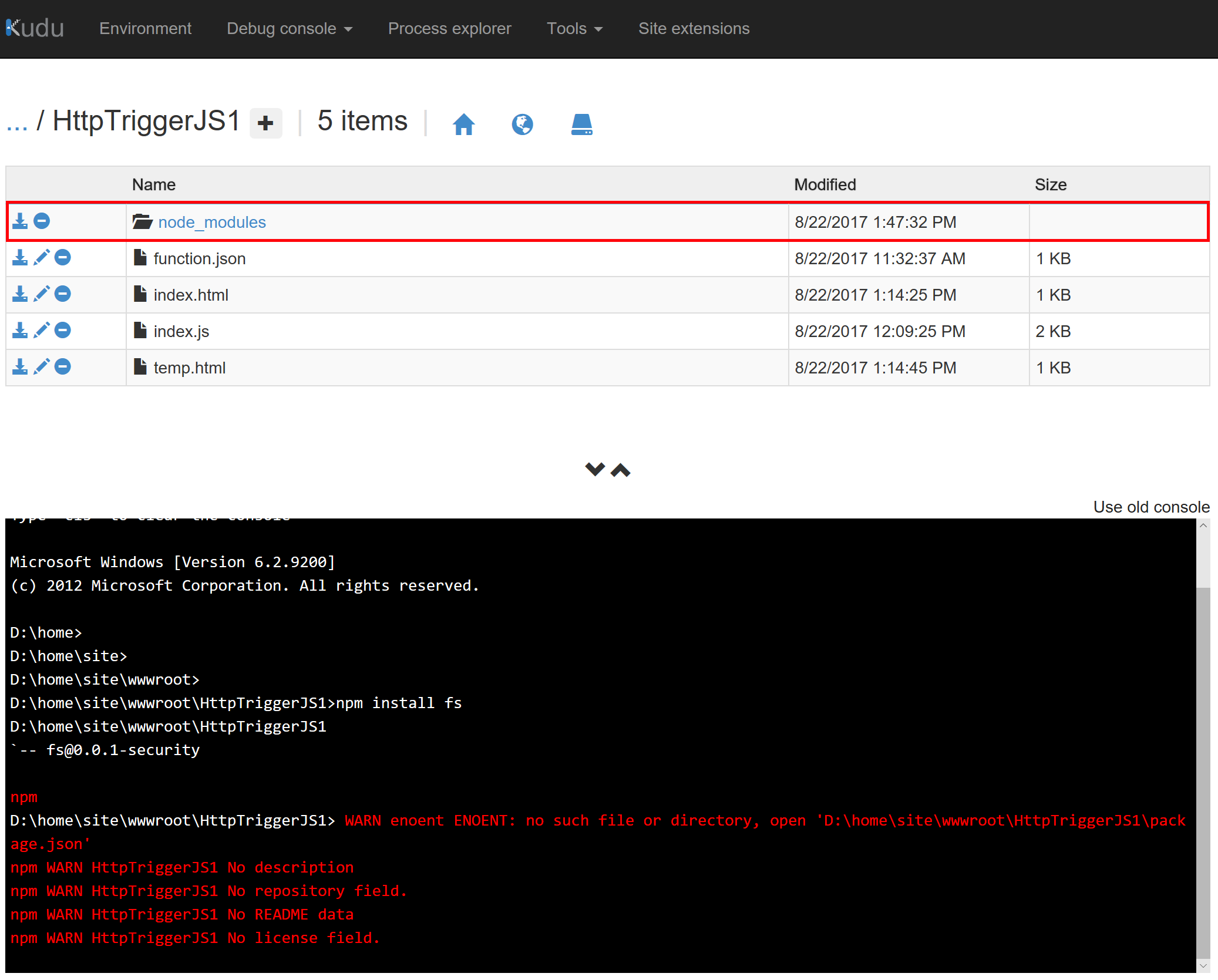Click 'No README data' warning line

(x=182, y=914)
